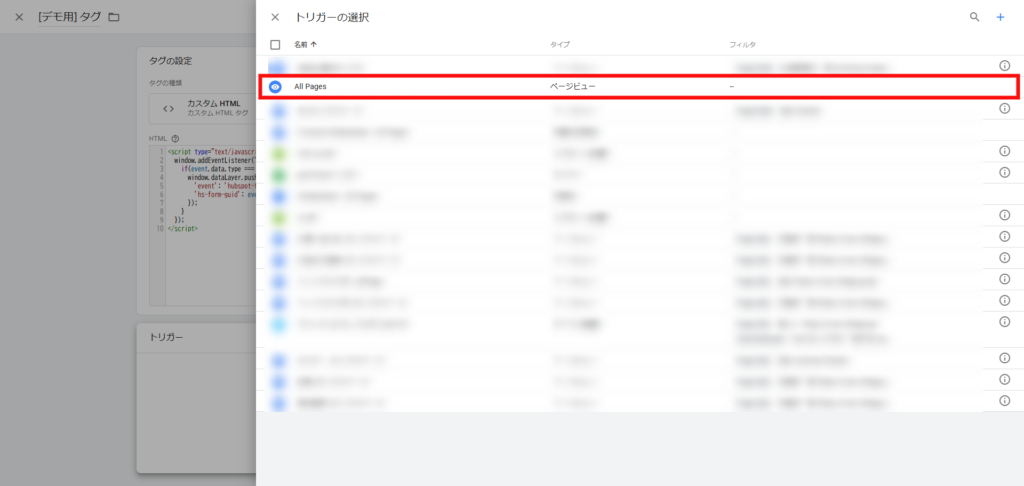The image size is (1024, 486).
Task: Open the トリガー section card
Action: pyautogui.click(x=197, y=397)
